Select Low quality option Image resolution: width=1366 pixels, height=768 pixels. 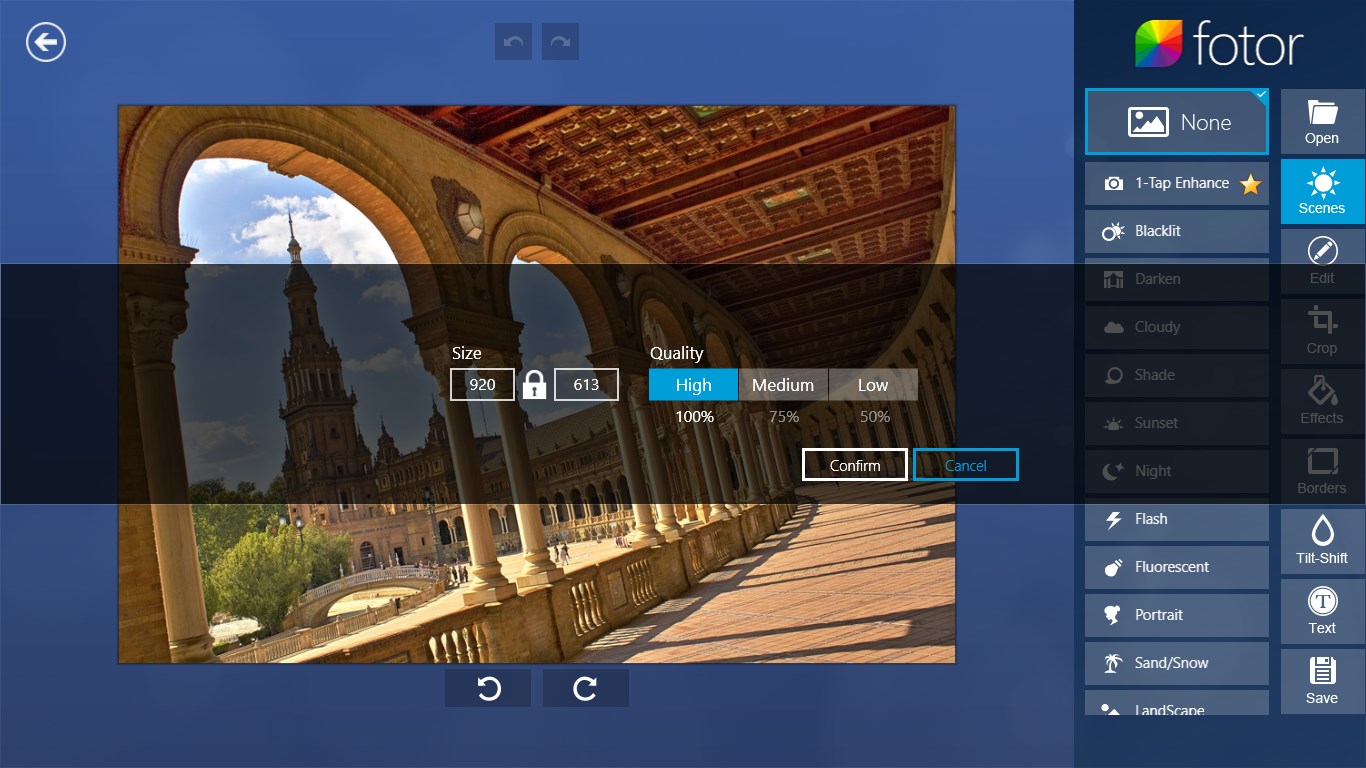pos(873,385)
